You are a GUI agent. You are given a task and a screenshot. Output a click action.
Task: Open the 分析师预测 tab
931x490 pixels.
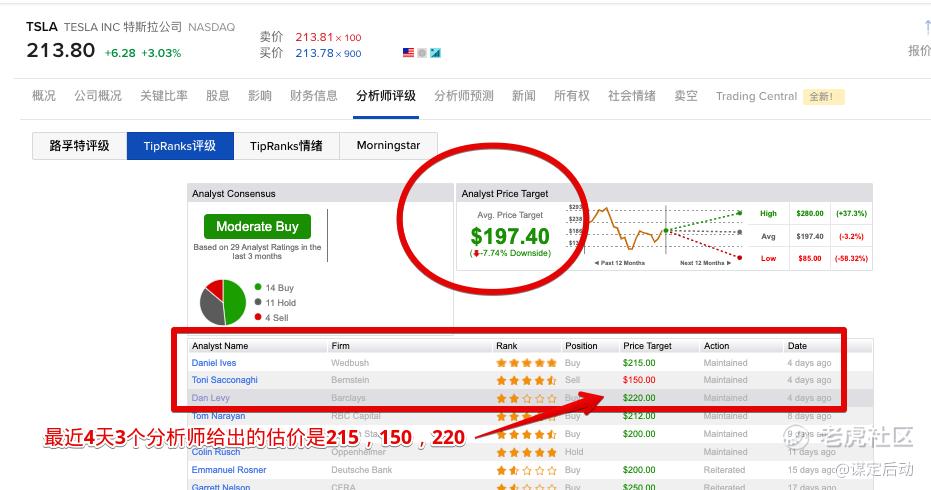tap(464, 96)
